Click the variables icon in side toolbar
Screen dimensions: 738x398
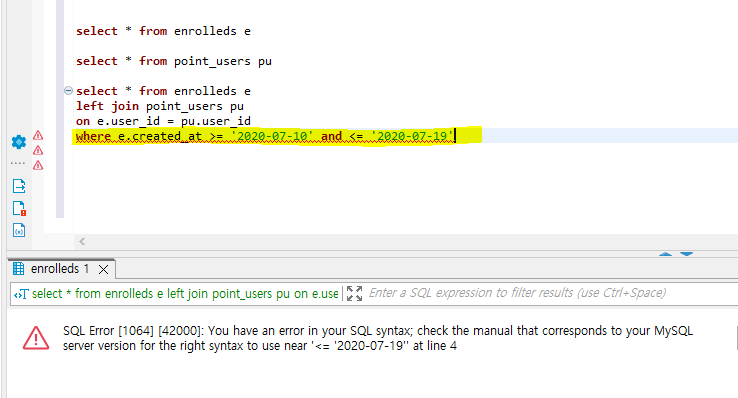point(19,230)
